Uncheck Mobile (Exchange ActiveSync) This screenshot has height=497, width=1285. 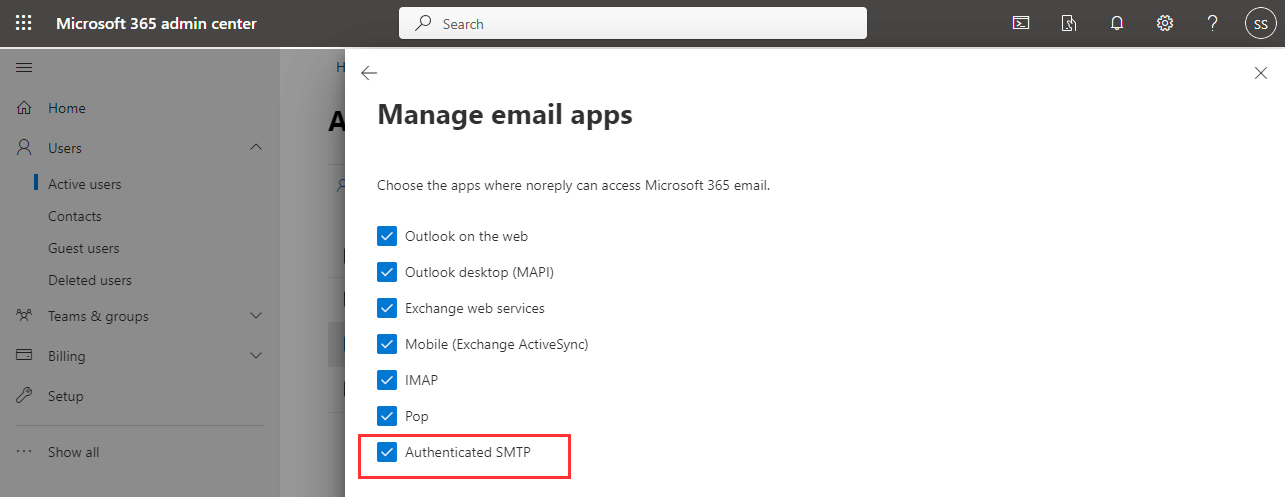point(387,344)
